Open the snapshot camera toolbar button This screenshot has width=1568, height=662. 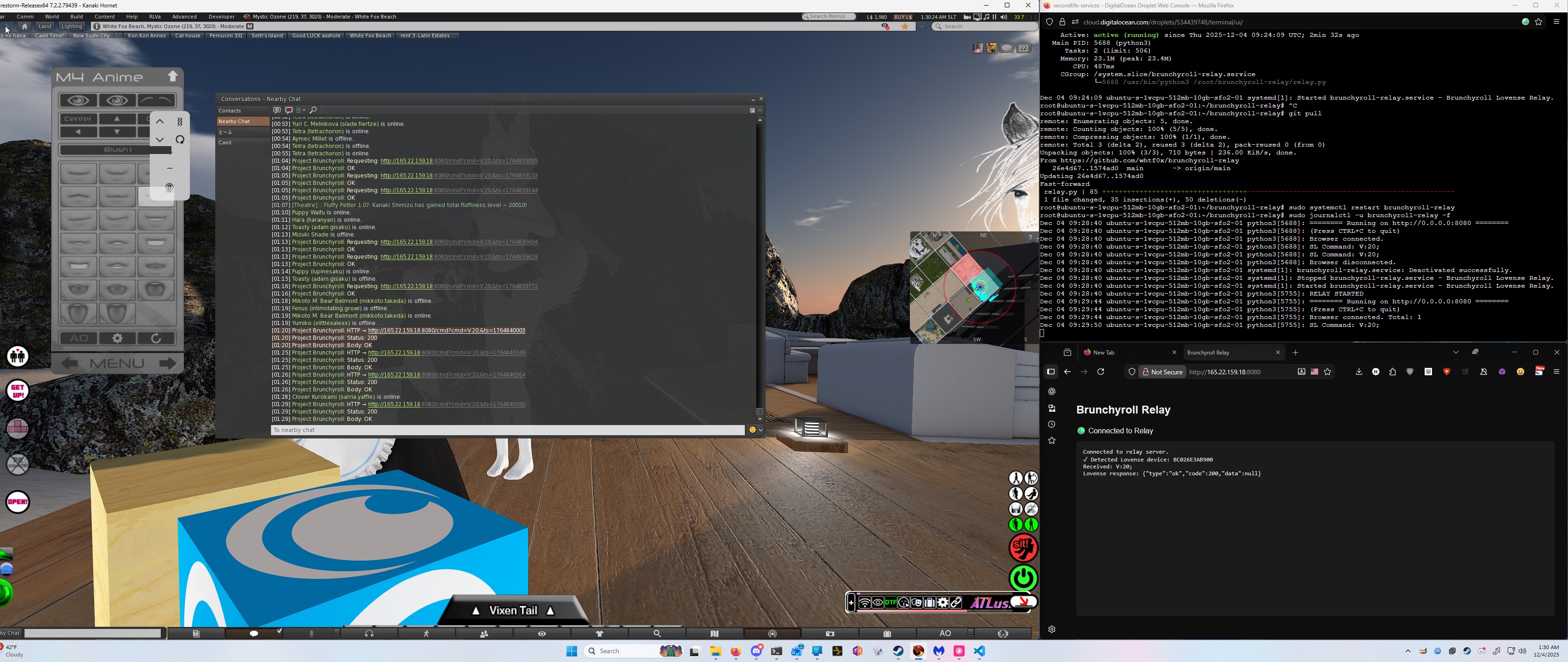point(830,633)
